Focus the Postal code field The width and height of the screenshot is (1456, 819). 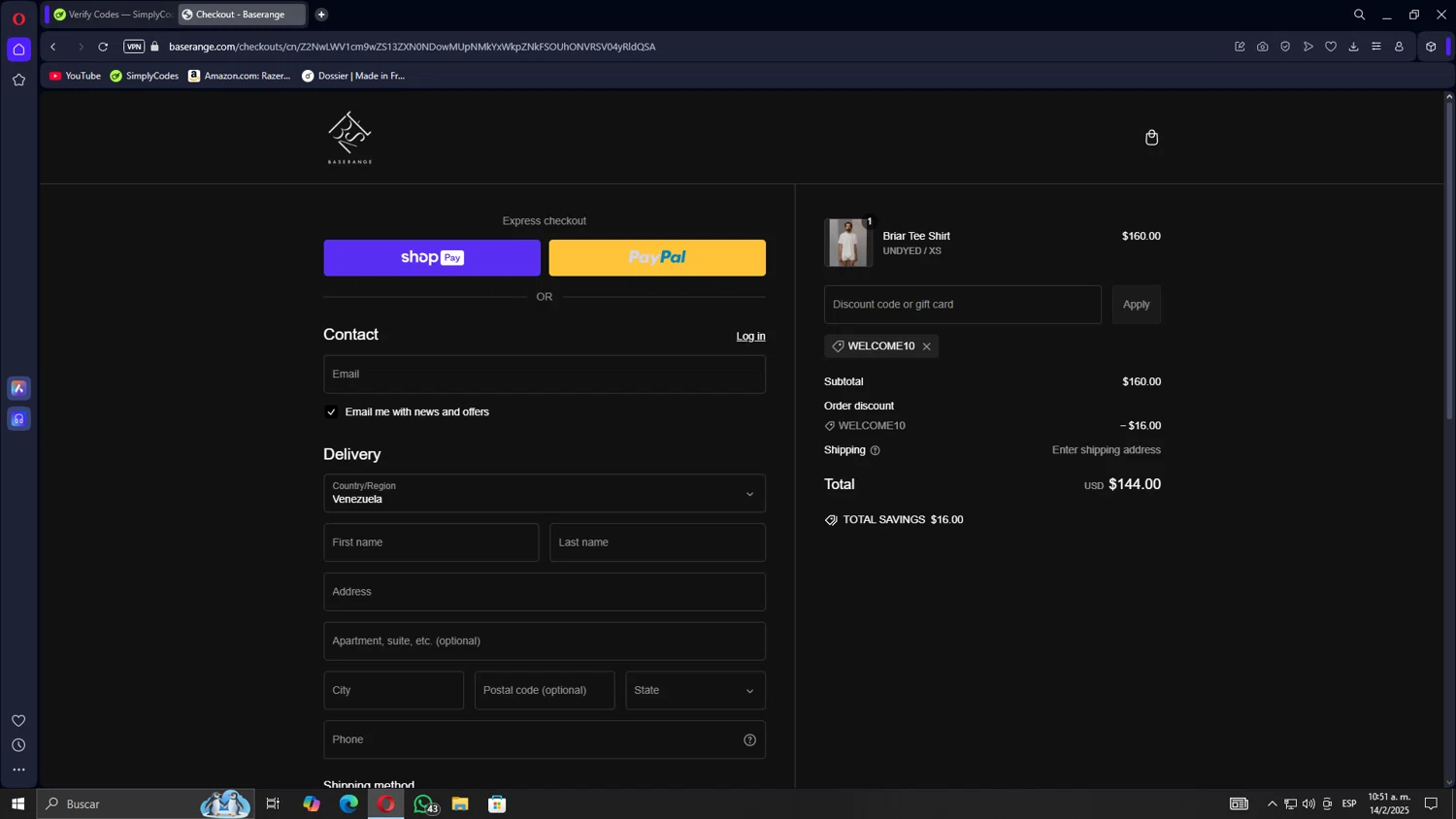pos(545,691)
